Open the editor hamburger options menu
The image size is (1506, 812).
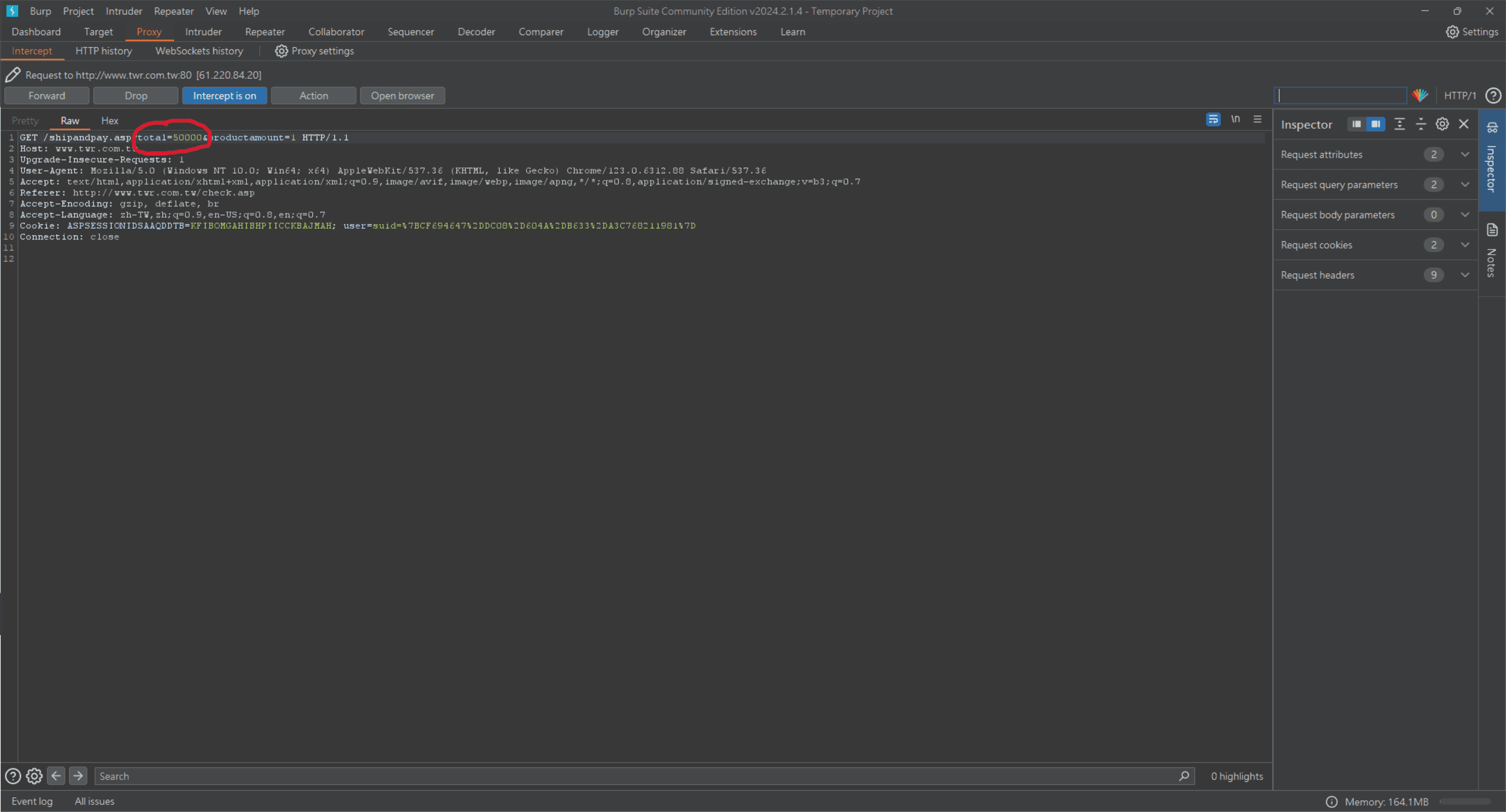[x=1257, y=119]
